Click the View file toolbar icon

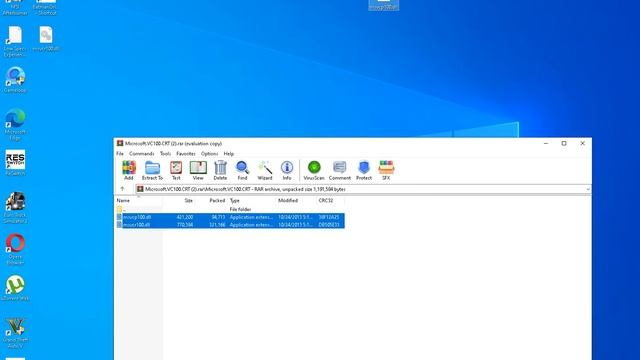pyautogui.click(x=198, y=170)
